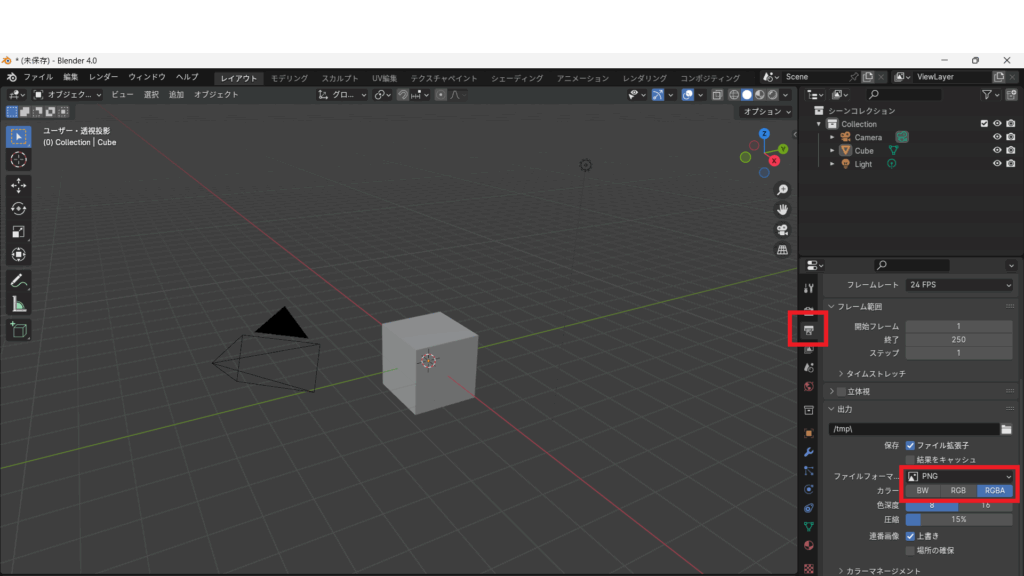Open the View Layer properties tab

pos(808,349)
